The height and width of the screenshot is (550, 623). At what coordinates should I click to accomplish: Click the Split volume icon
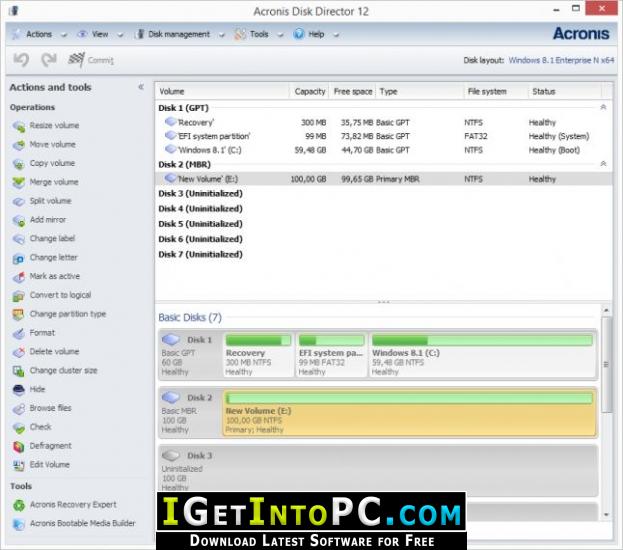click(x=19, y=201)
